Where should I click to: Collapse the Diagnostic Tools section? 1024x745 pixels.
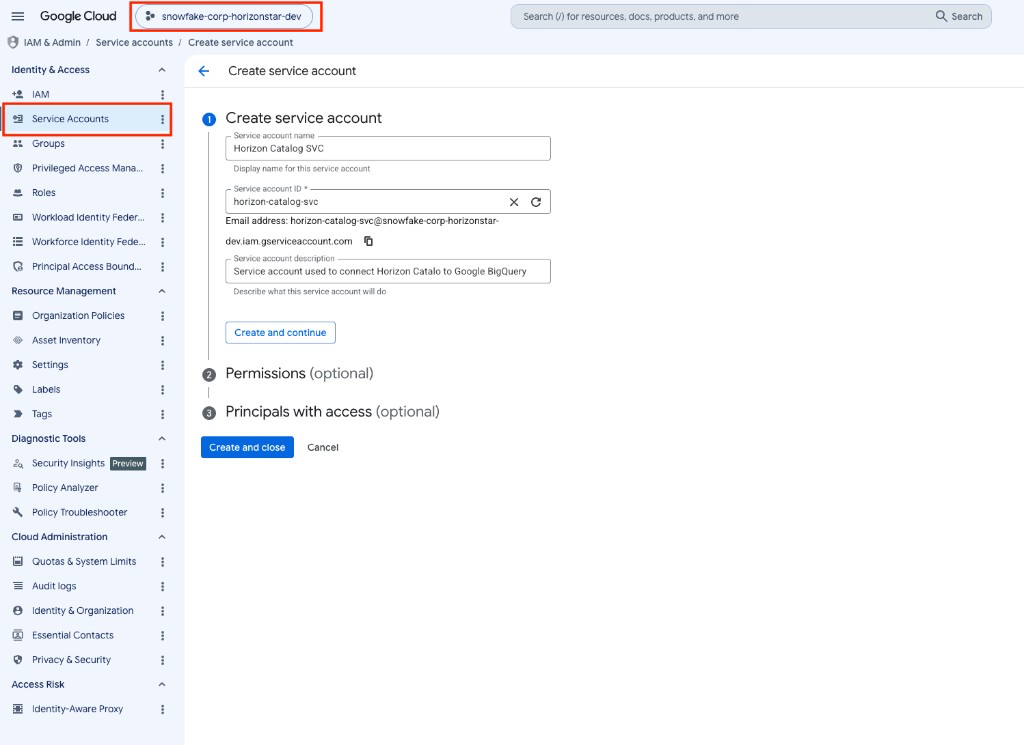[162, 439]
